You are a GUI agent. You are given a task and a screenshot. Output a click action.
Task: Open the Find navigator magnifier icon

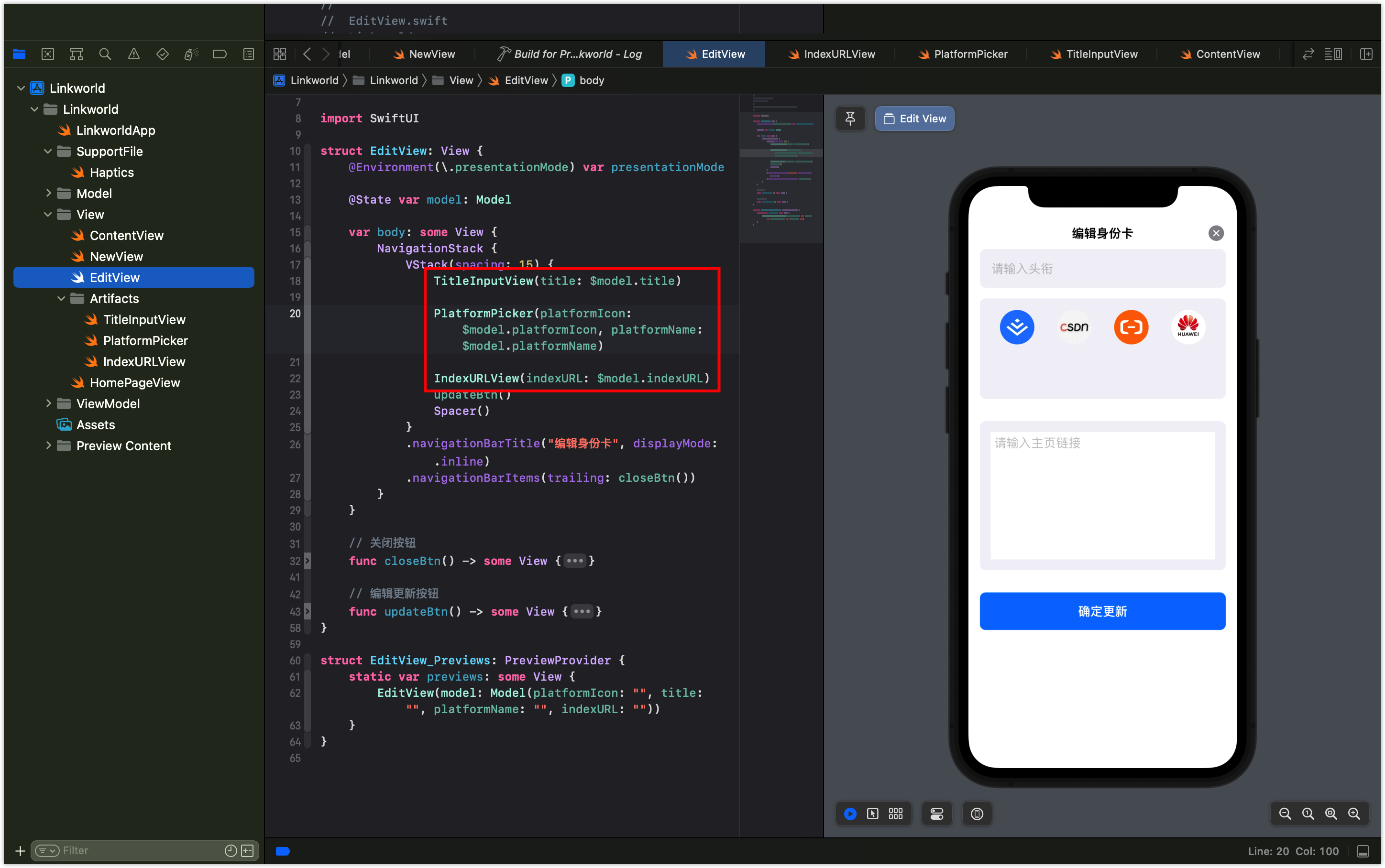click(x=105, y=54)
